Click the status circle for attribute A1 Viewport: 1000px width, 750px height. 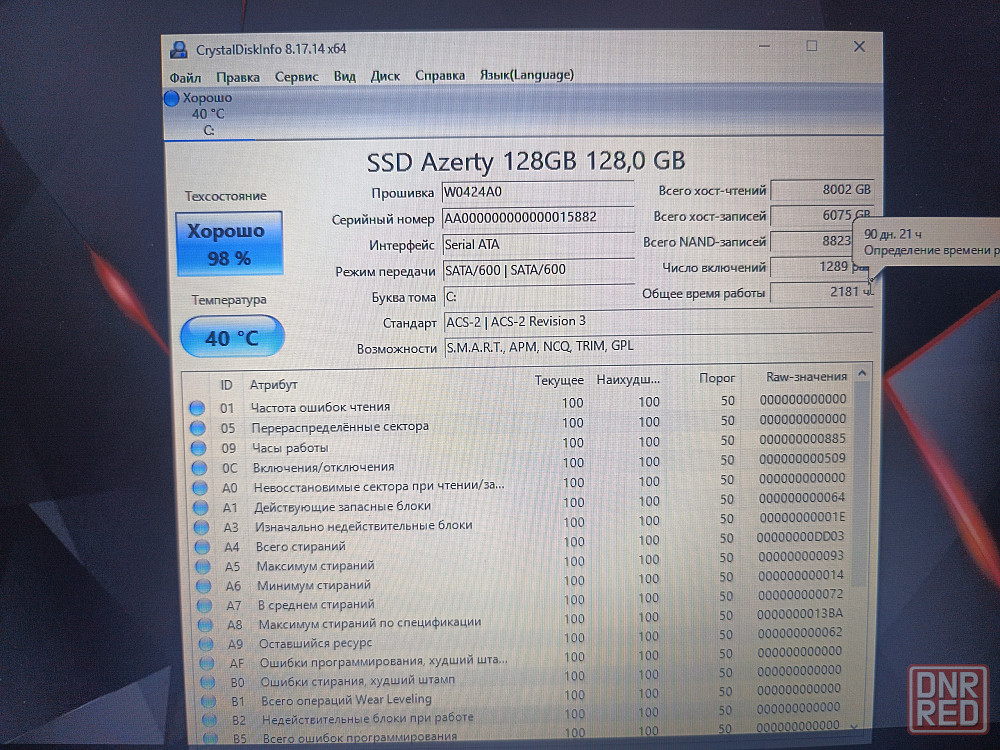click(200, 508)
